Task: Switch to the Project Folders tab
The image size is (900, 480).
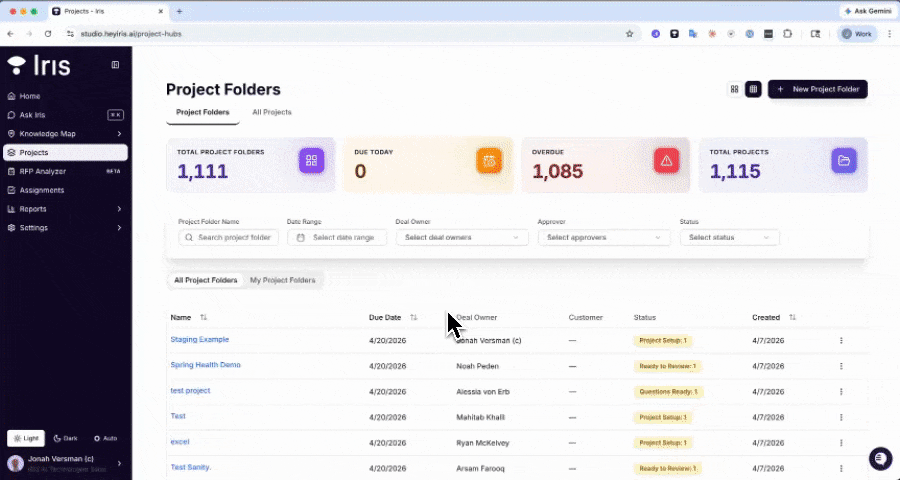Action: coord(203,112)
